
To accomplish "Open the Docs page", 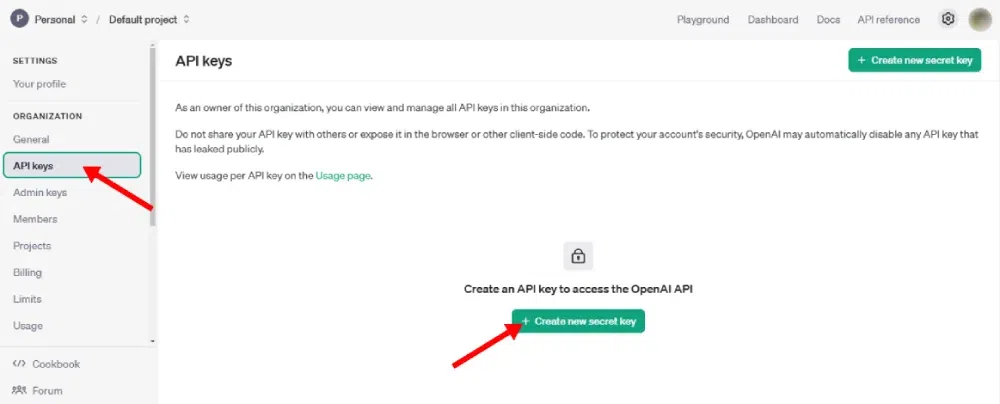I will (828, 20).
